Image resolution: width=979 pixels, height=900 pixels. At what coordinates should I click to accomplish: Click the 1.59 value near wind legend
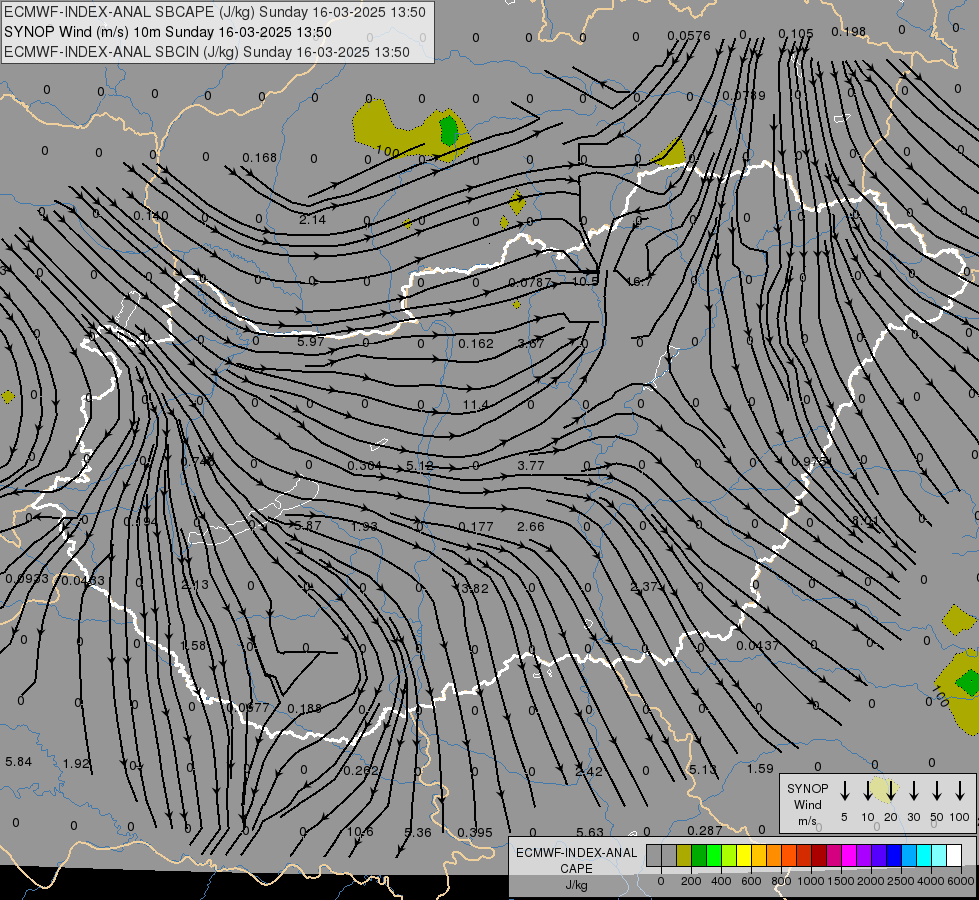point(760,768)
